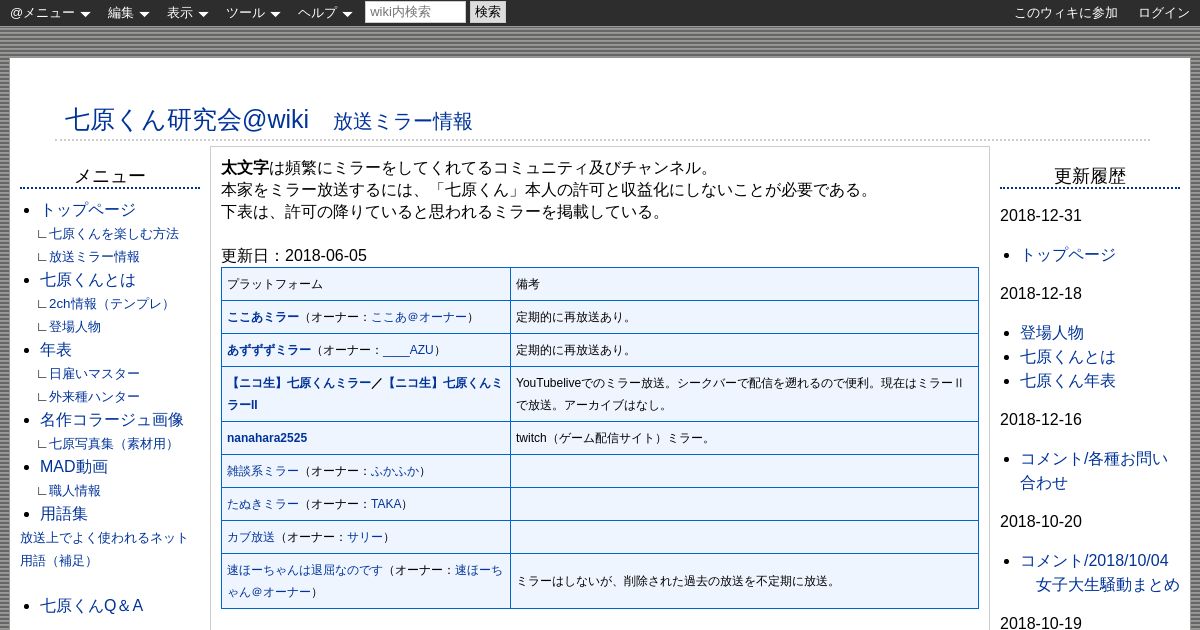
Task: Select 2018-12-18 date in 更新履歴
Action: point(1041,294)
